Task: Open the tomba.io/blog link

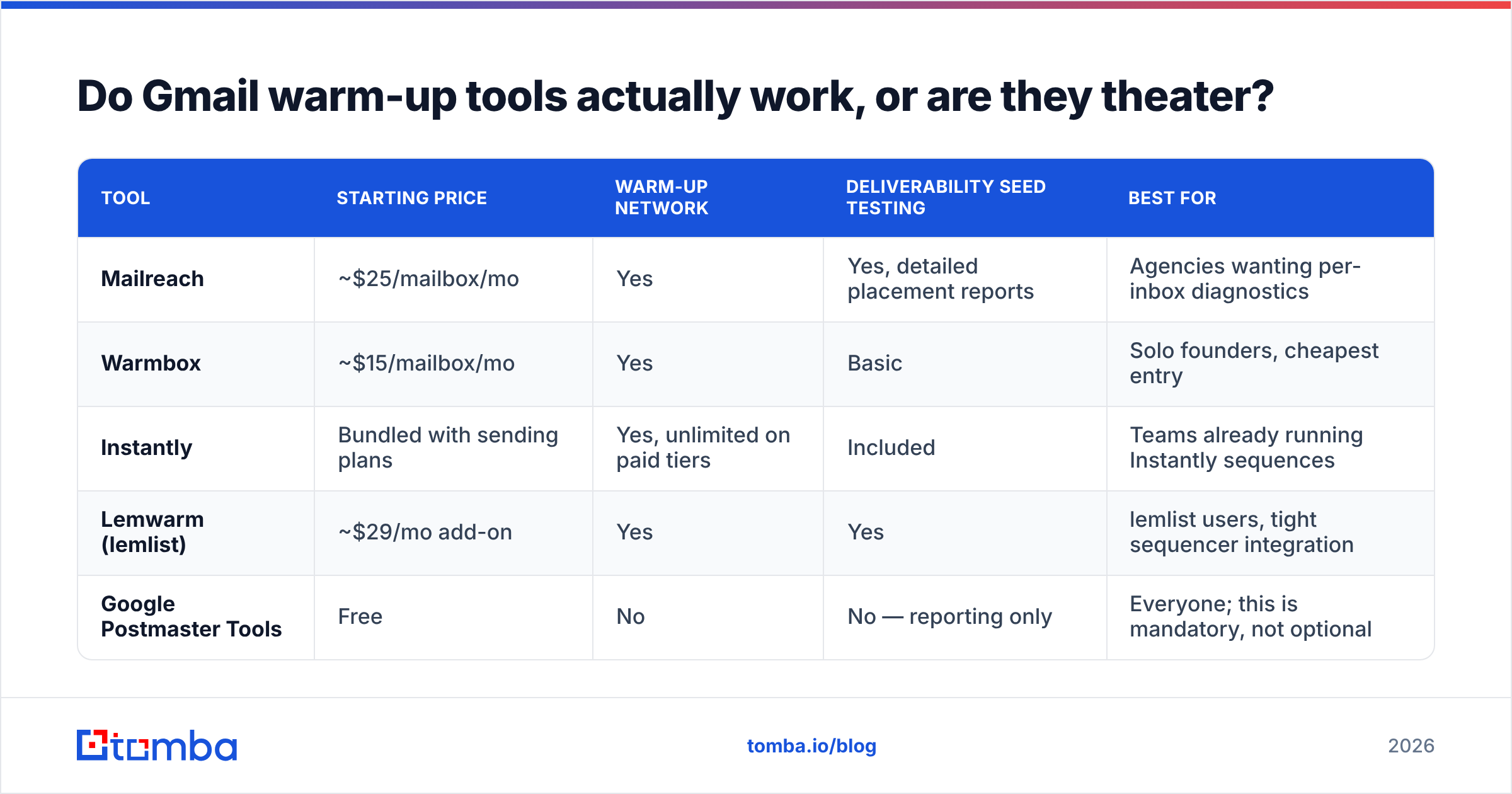Action: [811, 746]
